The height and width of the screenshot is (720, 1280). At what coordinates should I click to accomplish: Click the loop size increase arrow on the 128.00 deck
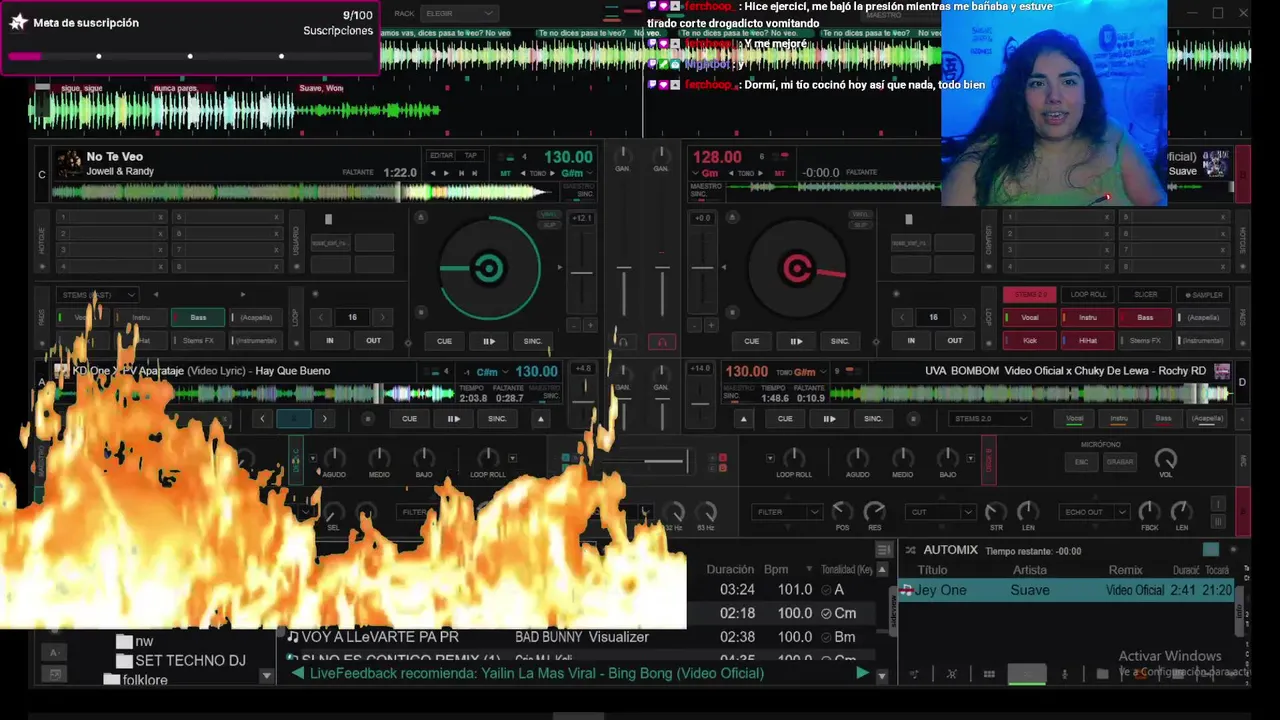(964, 317)
